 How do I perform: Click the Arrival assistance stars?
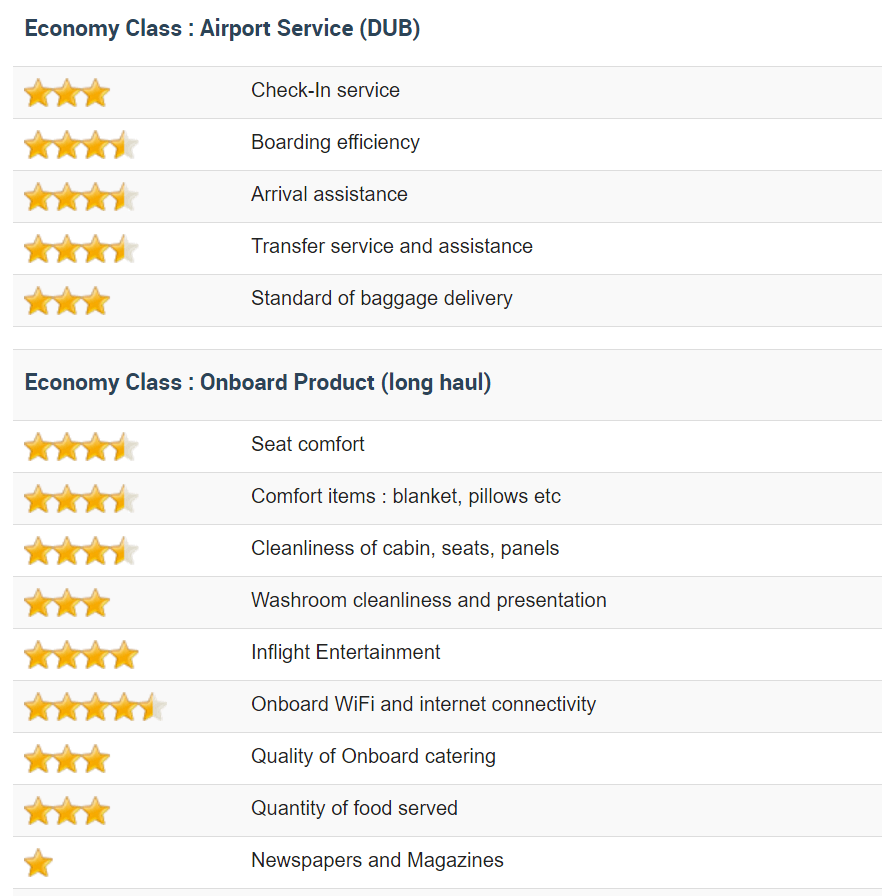tap(80, 197)
